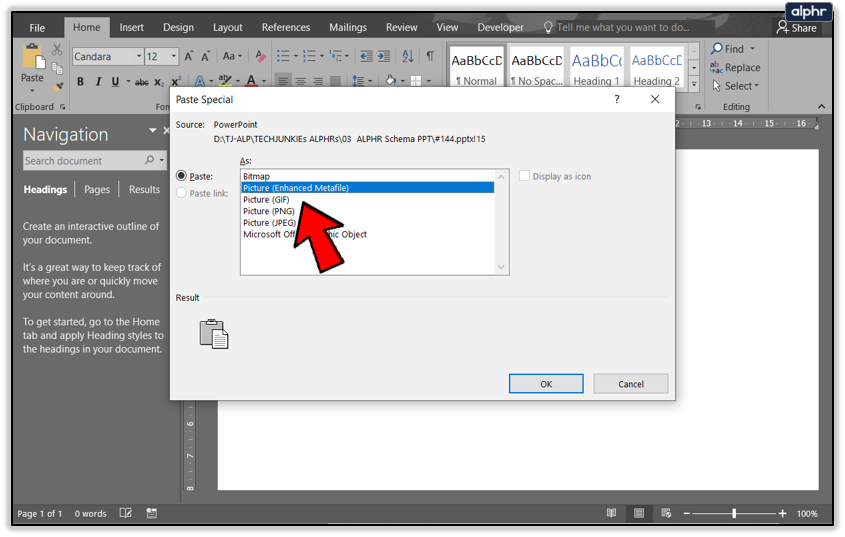Check the Display as icon checkbox
Image resolution: width=845 pixels, height=537 pixels.
pos(524,176)
